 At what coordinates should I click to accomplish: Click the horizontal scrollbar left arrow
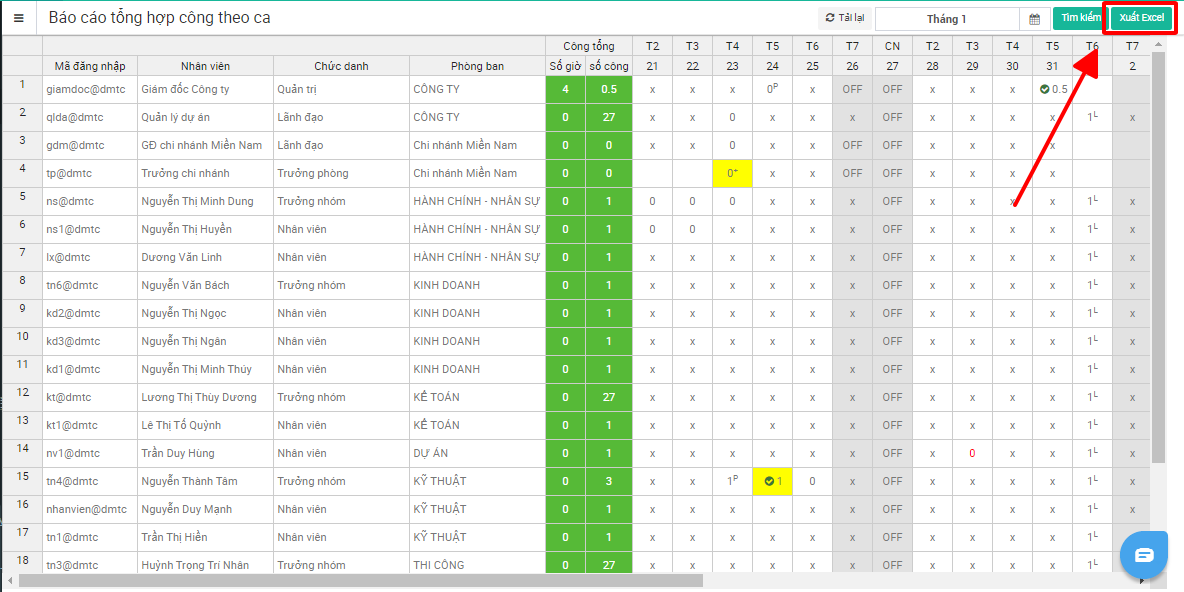pyautogui.click(x=10, y=580)
